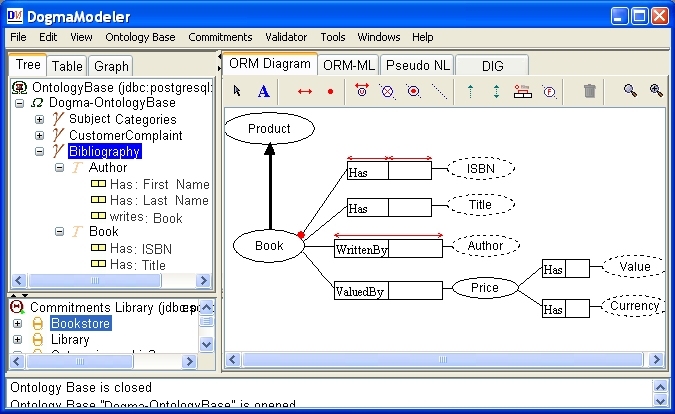Expand the Subject Categories node
The height and width of the screenshot is (414, 675).
pos(39,119)
